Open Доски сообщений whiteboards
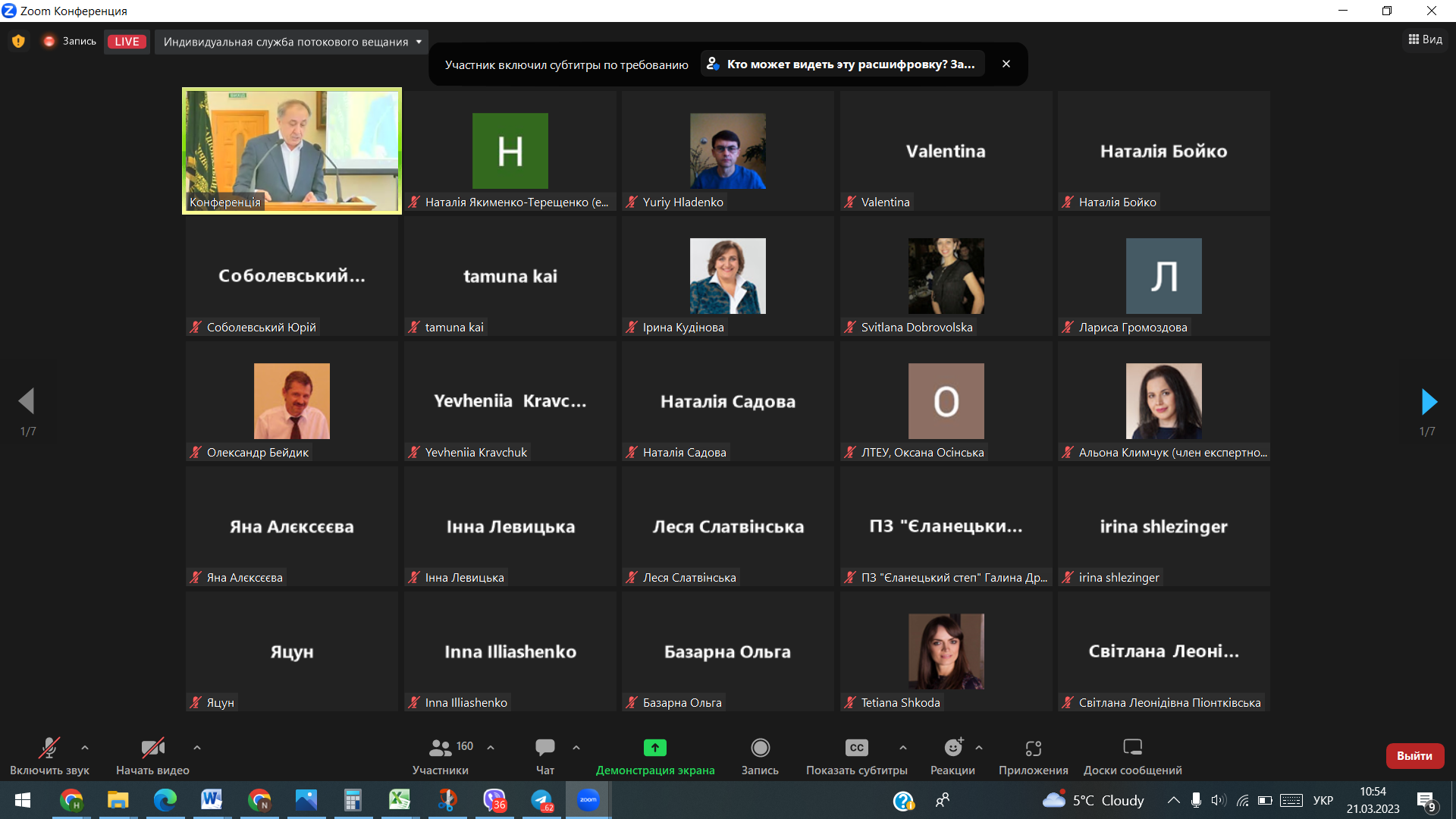This screenshot has width=1456, height=819. (x=1132, y=748)
